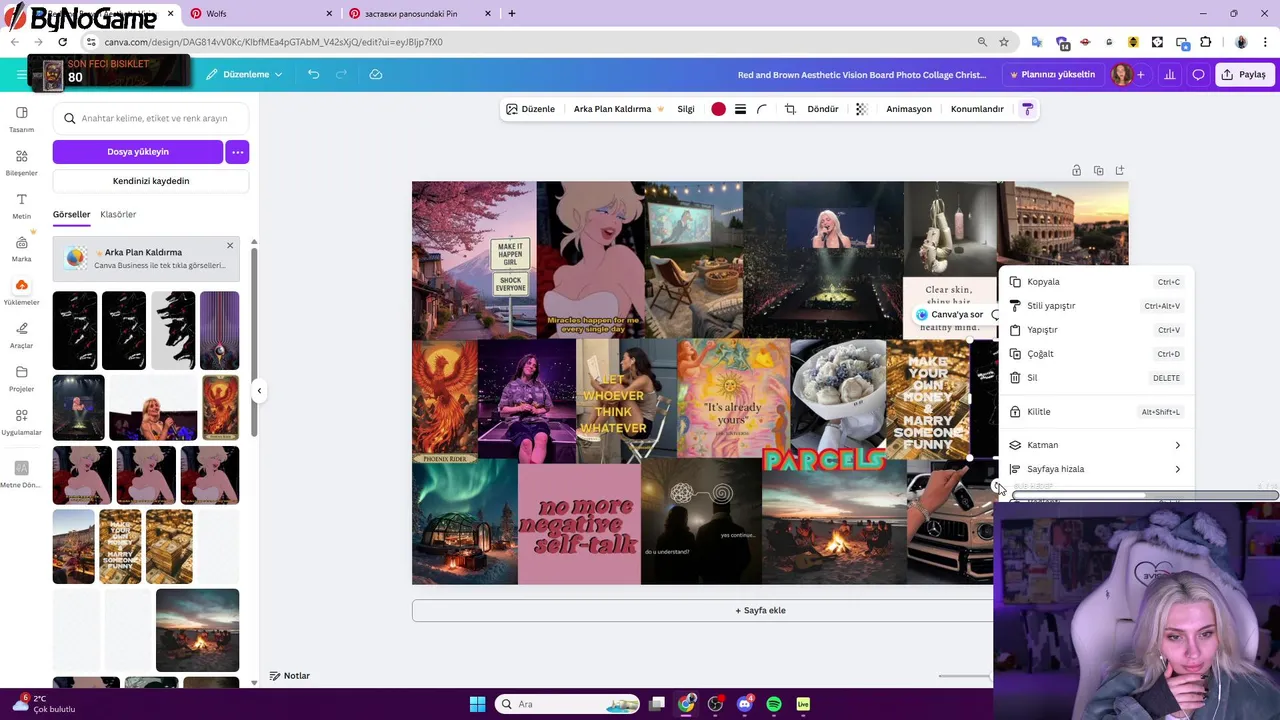Open Spotify from the taskbar
Viewport: 1280px width, 720px height.
click(774, 704)
